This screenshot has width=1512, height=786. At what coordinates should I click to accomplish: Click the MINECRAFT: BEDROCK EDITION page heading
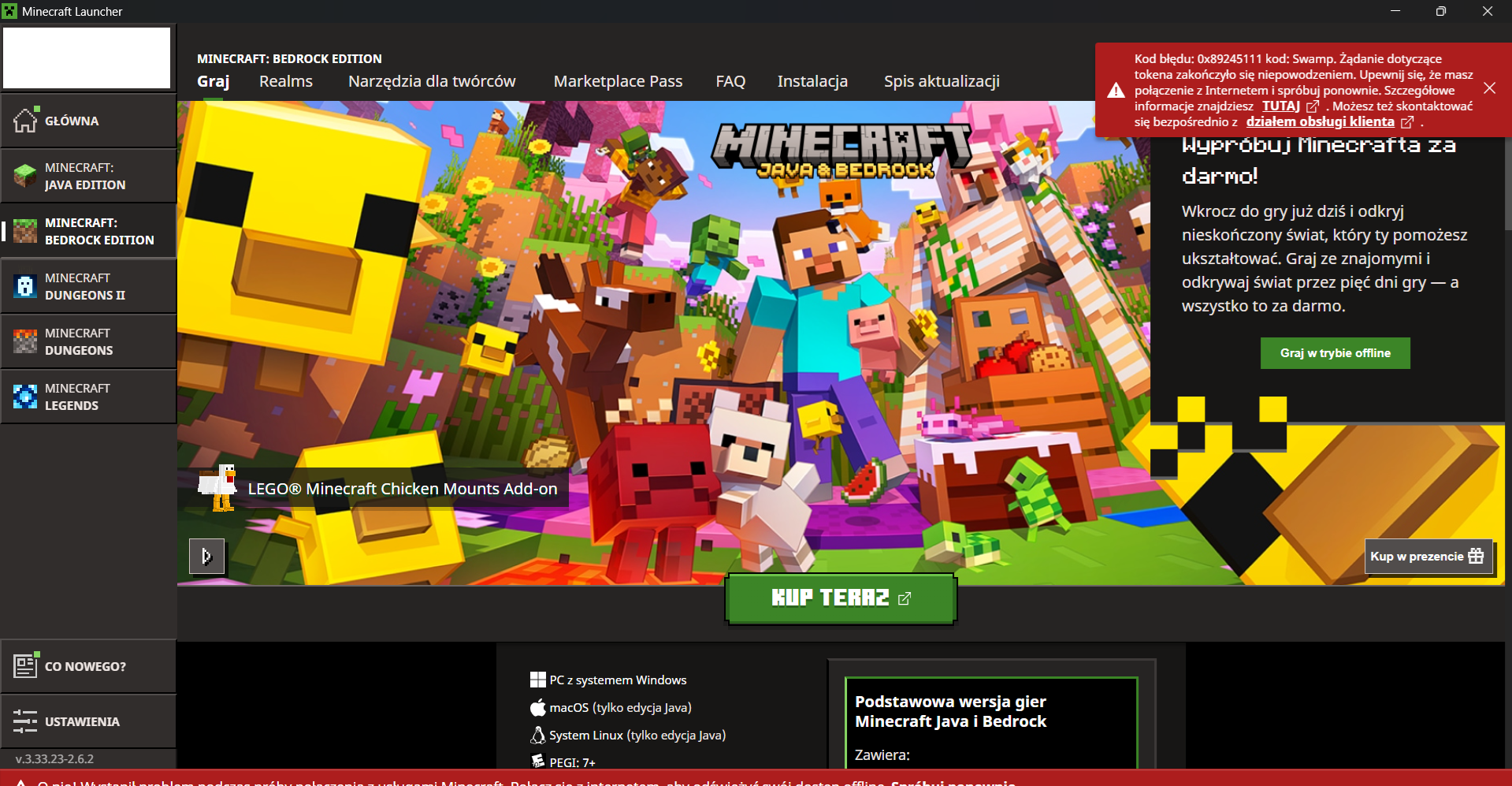(x=289, y=58)
